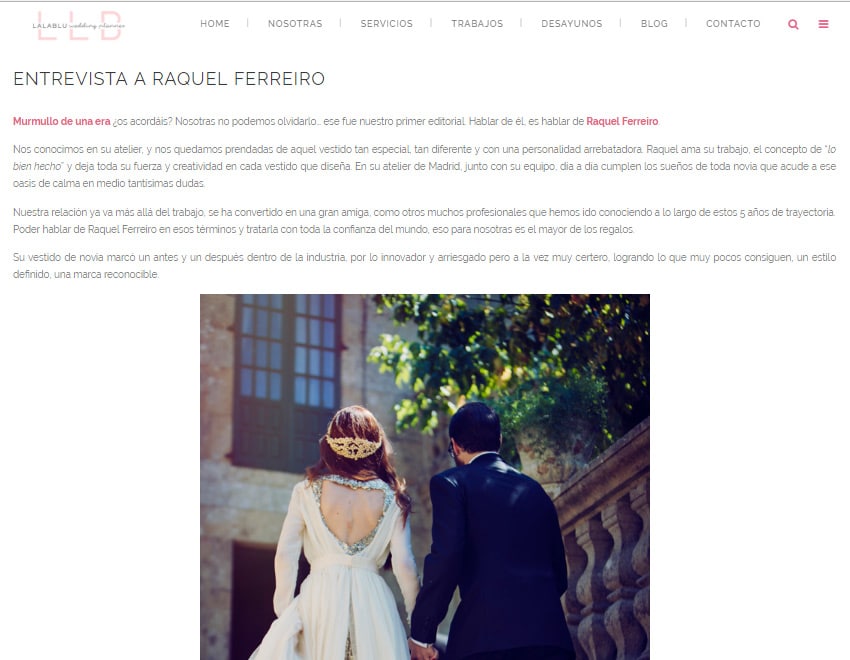Image resolution: width=850 pixels, height=660 pixels.
Task: Click the bride and groom photo
Action: click(424, 477)
